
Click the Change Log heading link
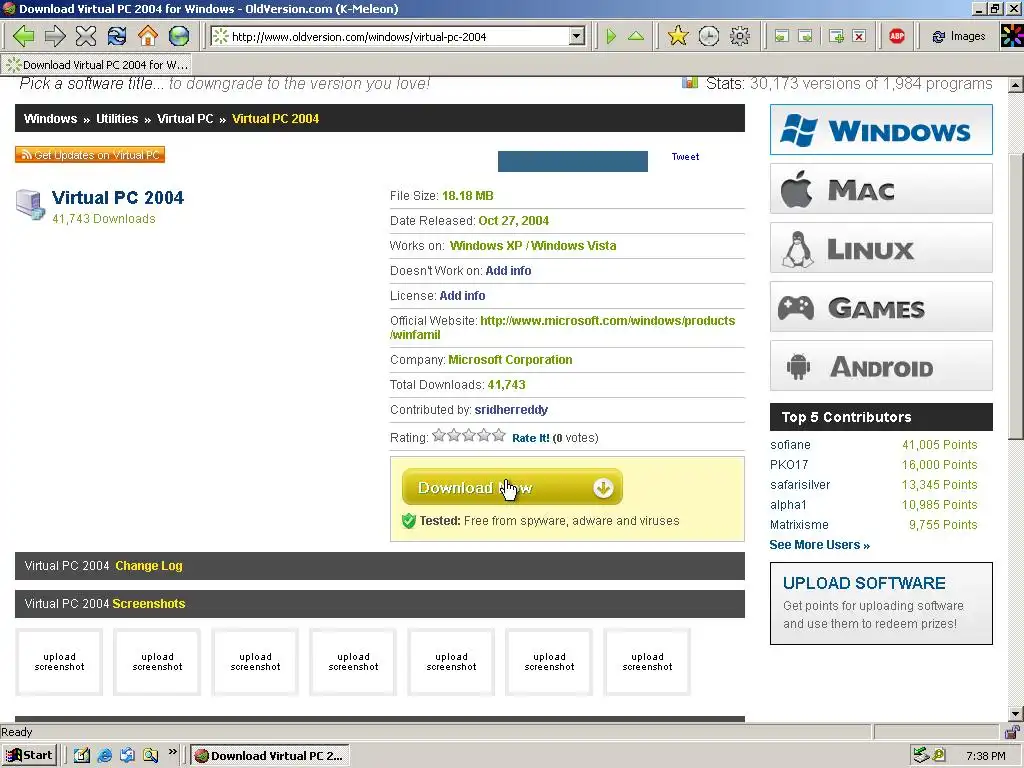click(149, 566)
